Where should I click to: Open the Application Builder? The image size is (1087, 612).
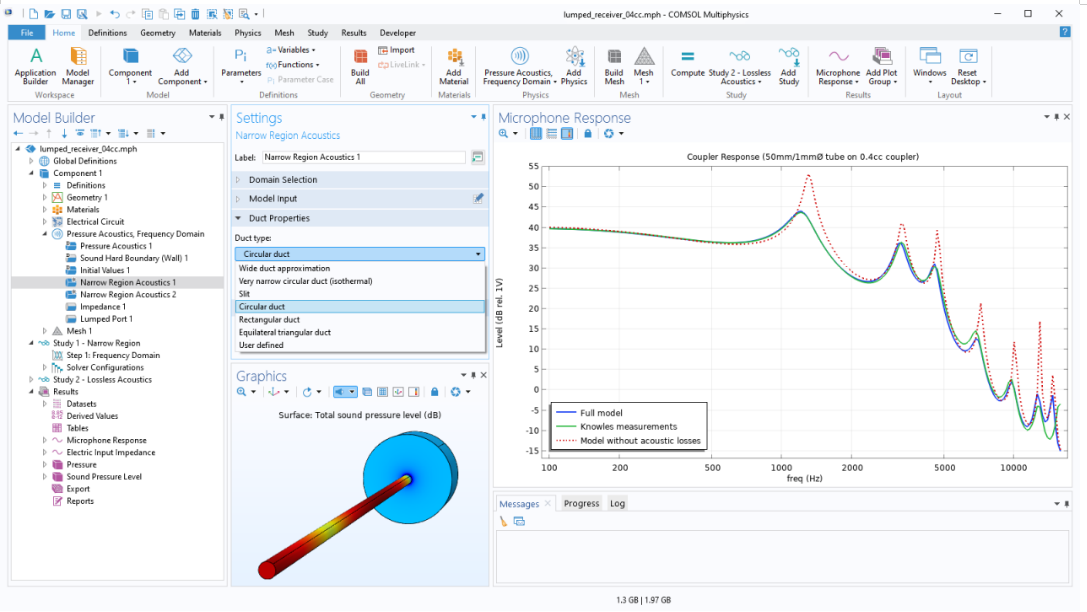tap(35, 66)
